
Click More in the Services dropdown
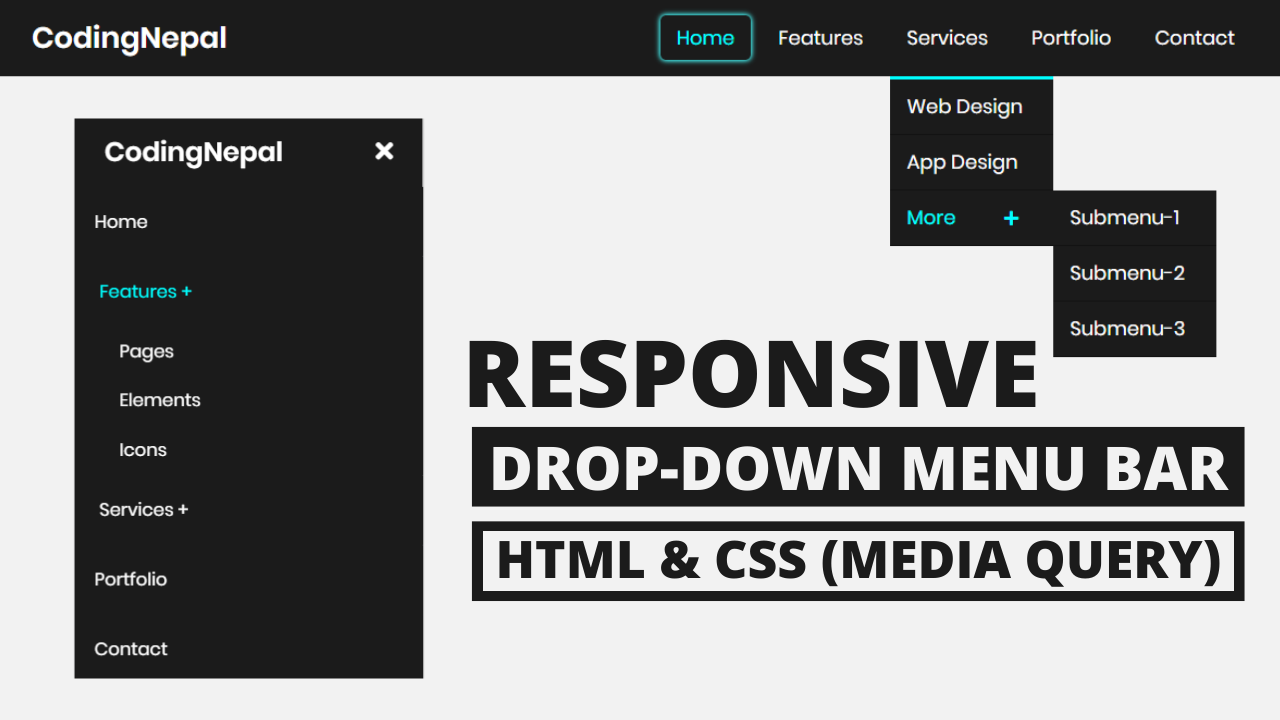(x=930, y=217)
